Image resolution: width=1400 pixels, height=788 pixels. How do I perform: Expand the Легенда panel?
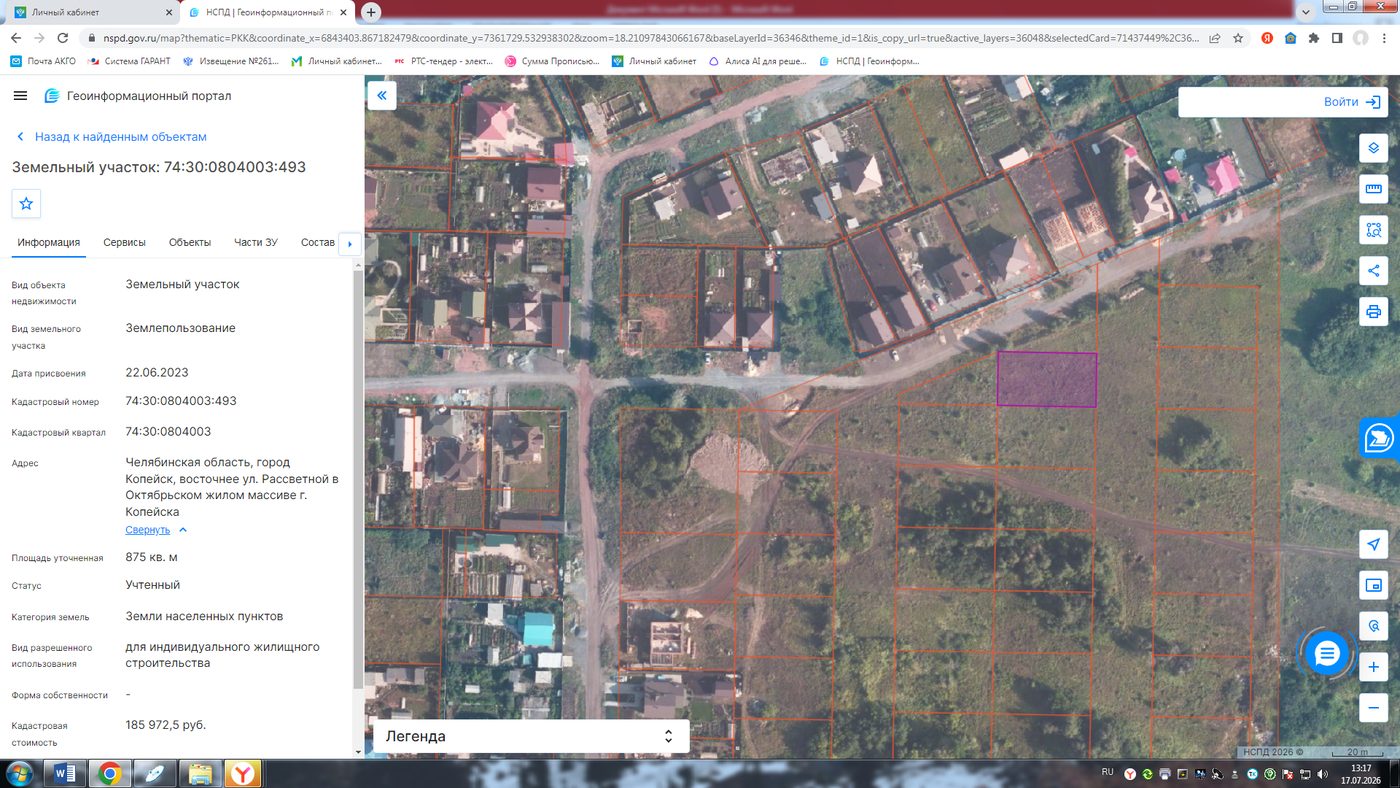click(531, 736)
